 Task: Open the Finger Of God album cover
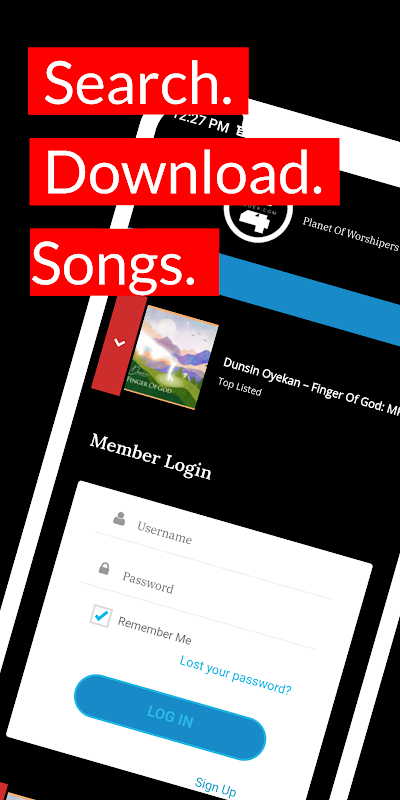point(170,358)
